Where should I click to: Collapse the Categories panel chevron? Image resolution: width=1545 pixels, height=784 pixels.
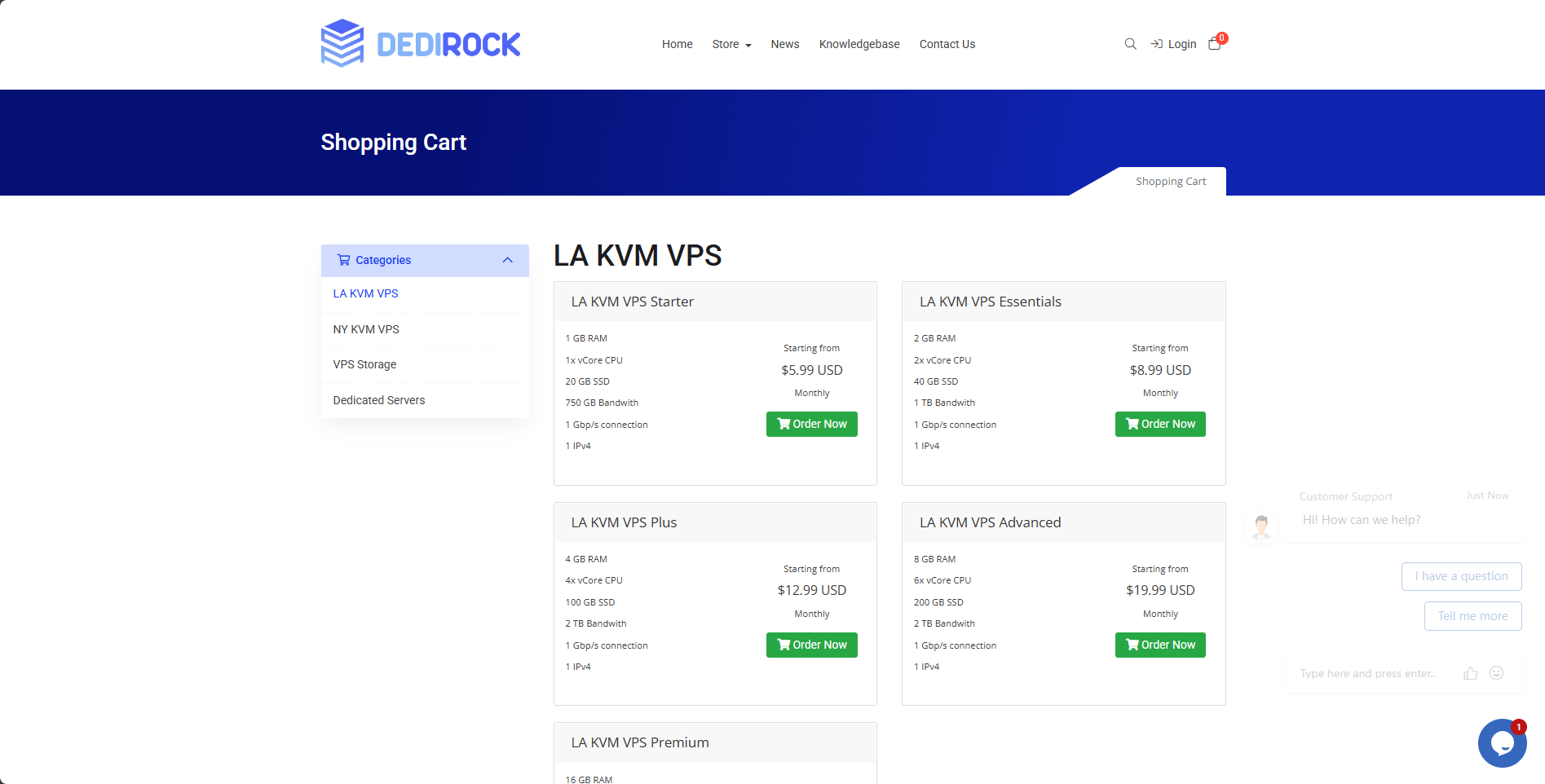pyautogui.click(x=507, y=260)
